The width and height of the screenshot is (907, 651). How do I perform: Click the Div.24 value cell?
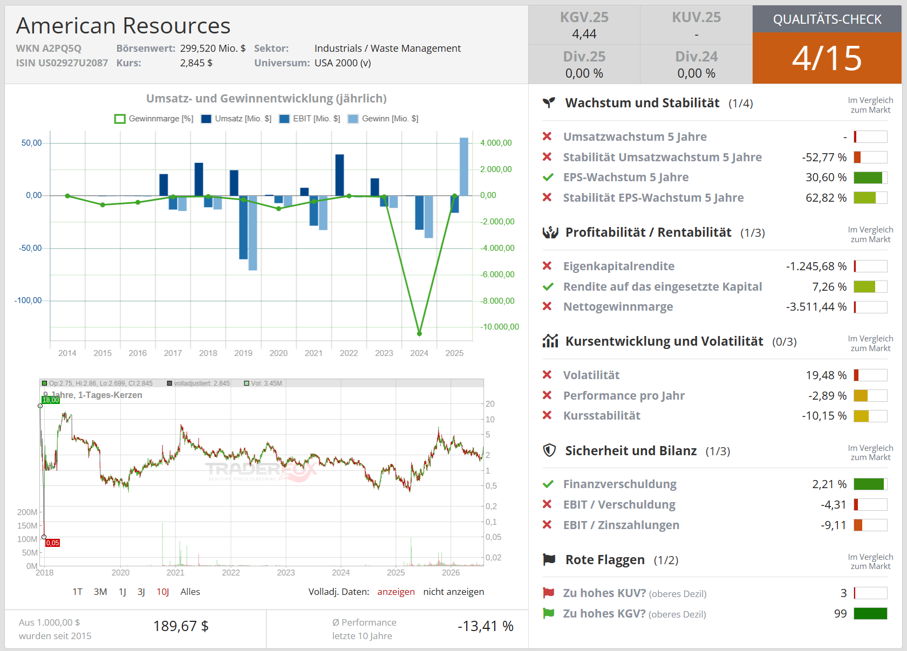pyautogui.click(x=696, y=73)
